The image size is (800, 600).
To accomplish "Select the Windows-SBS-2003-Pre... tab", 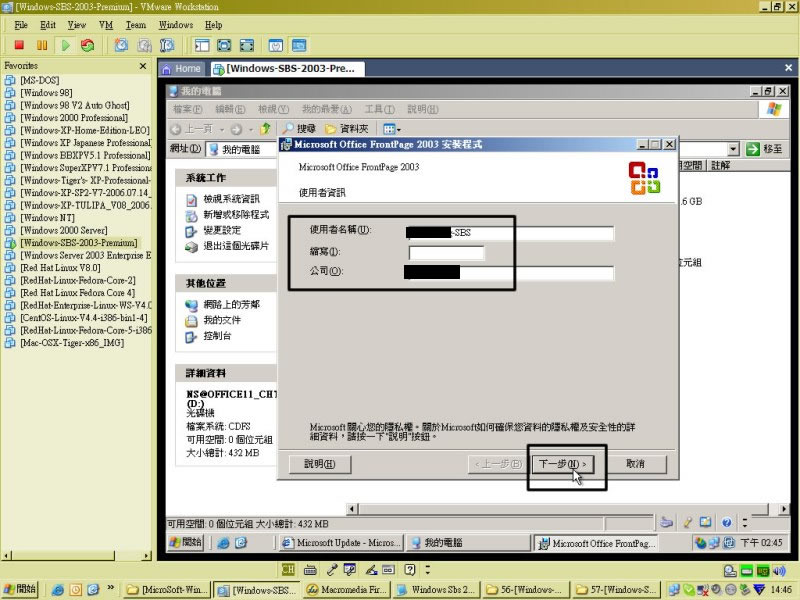I will (x=286, y=68).
